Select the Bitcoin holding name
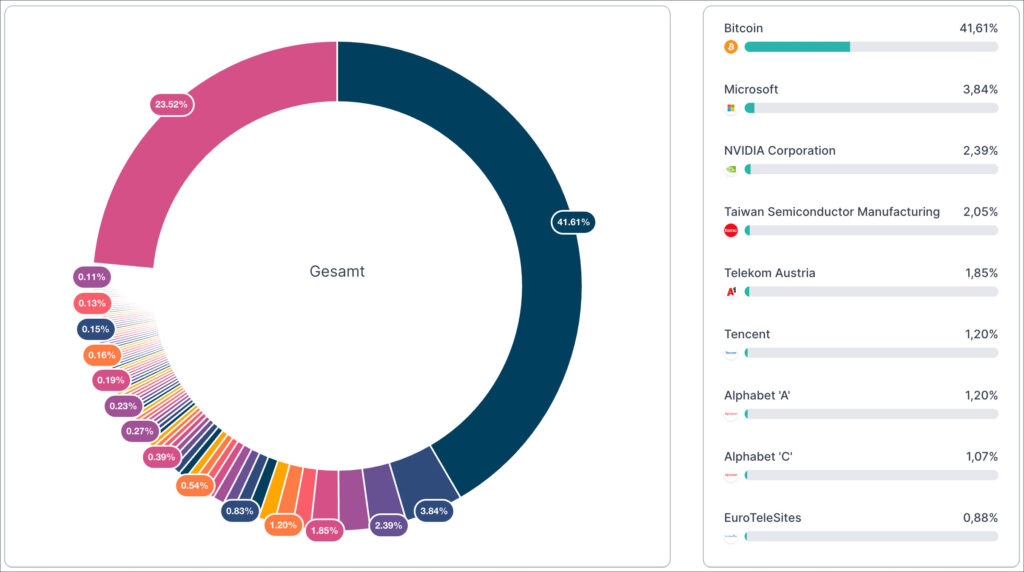The width and height of the screenshot is (1024, 572). coord(743,28)
